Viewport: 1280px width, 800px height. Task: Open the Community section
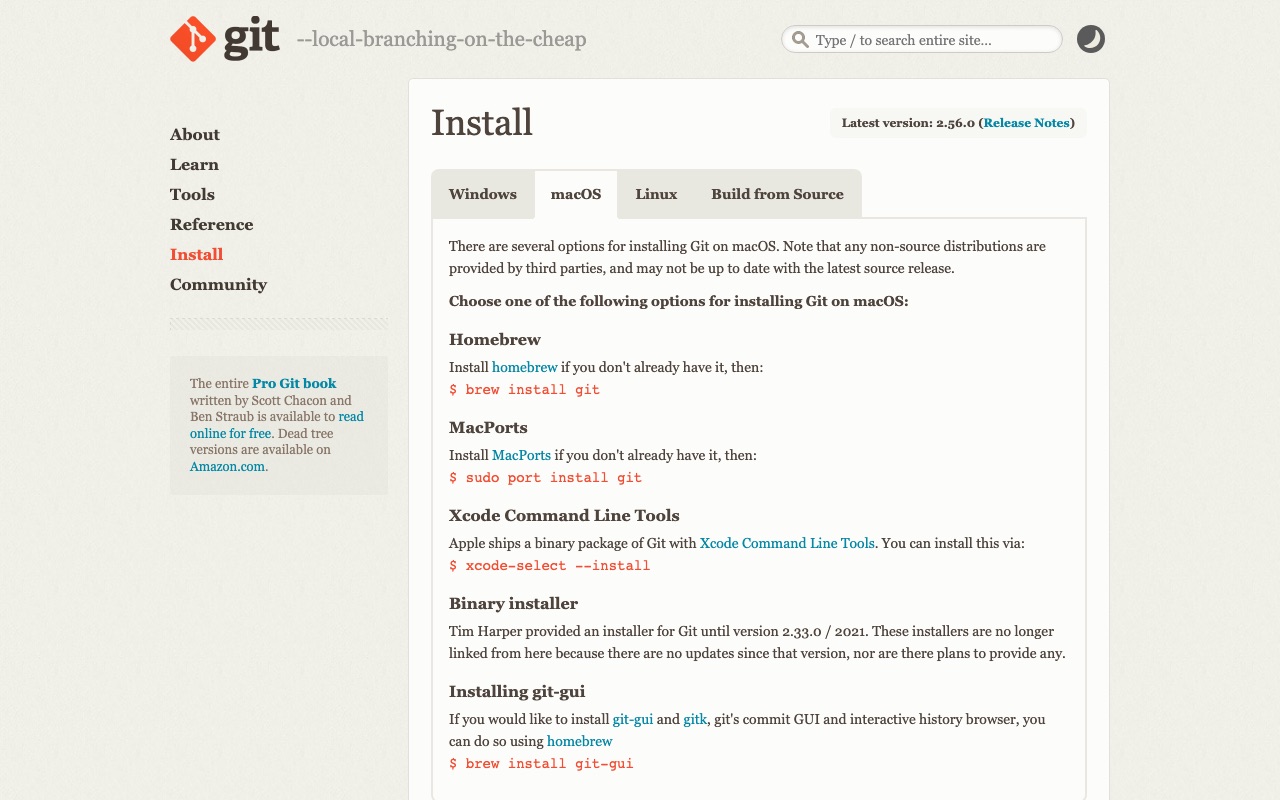pyautogui.click(x=218, y=284)
